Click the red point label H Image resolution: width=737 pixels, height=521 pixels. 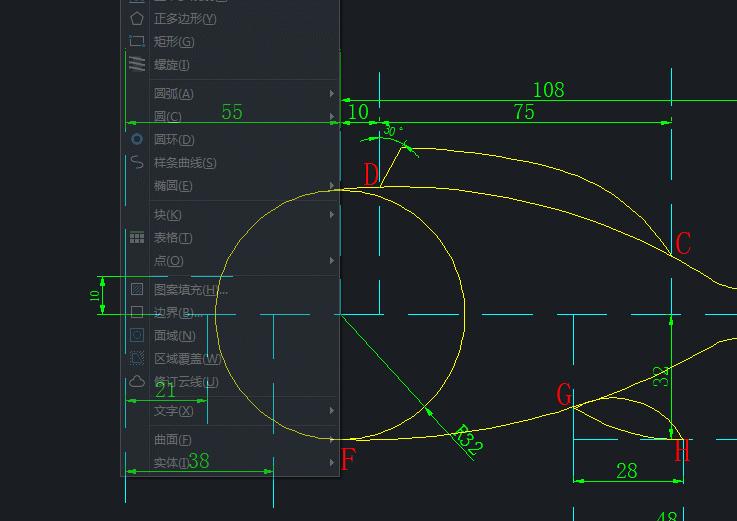(682, 450)
